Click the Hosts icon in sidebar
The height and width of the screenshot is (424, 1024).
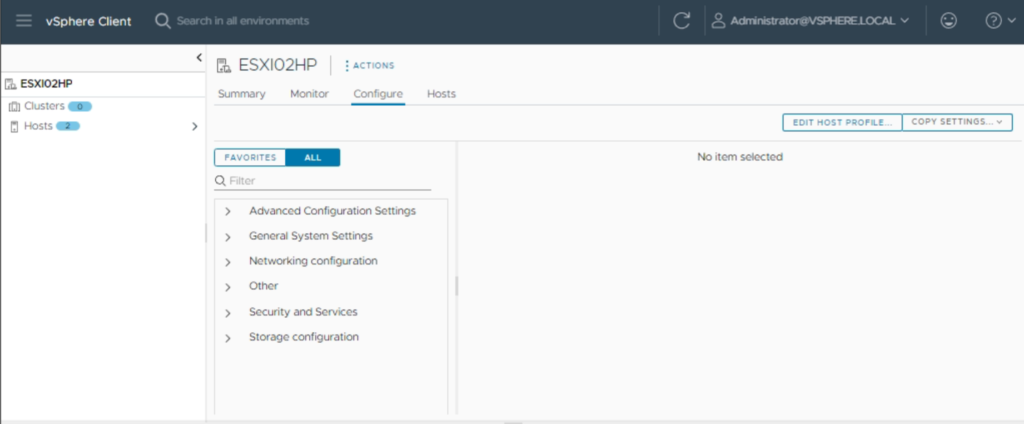14,126
